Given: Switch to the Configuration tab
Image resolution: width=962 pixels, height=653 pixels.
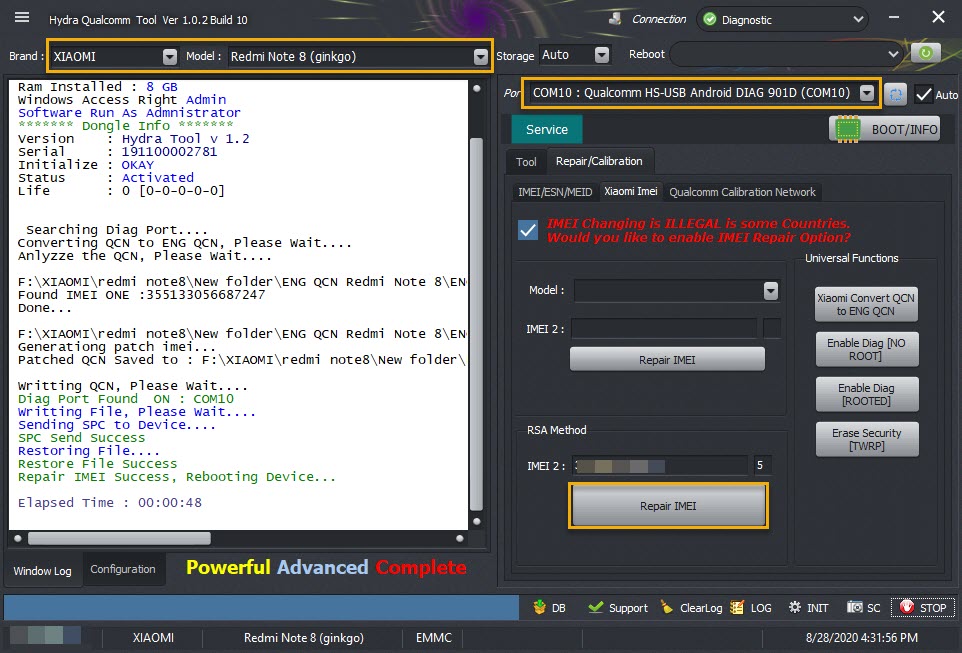Looking at the screenshot, I should point(123,569).
